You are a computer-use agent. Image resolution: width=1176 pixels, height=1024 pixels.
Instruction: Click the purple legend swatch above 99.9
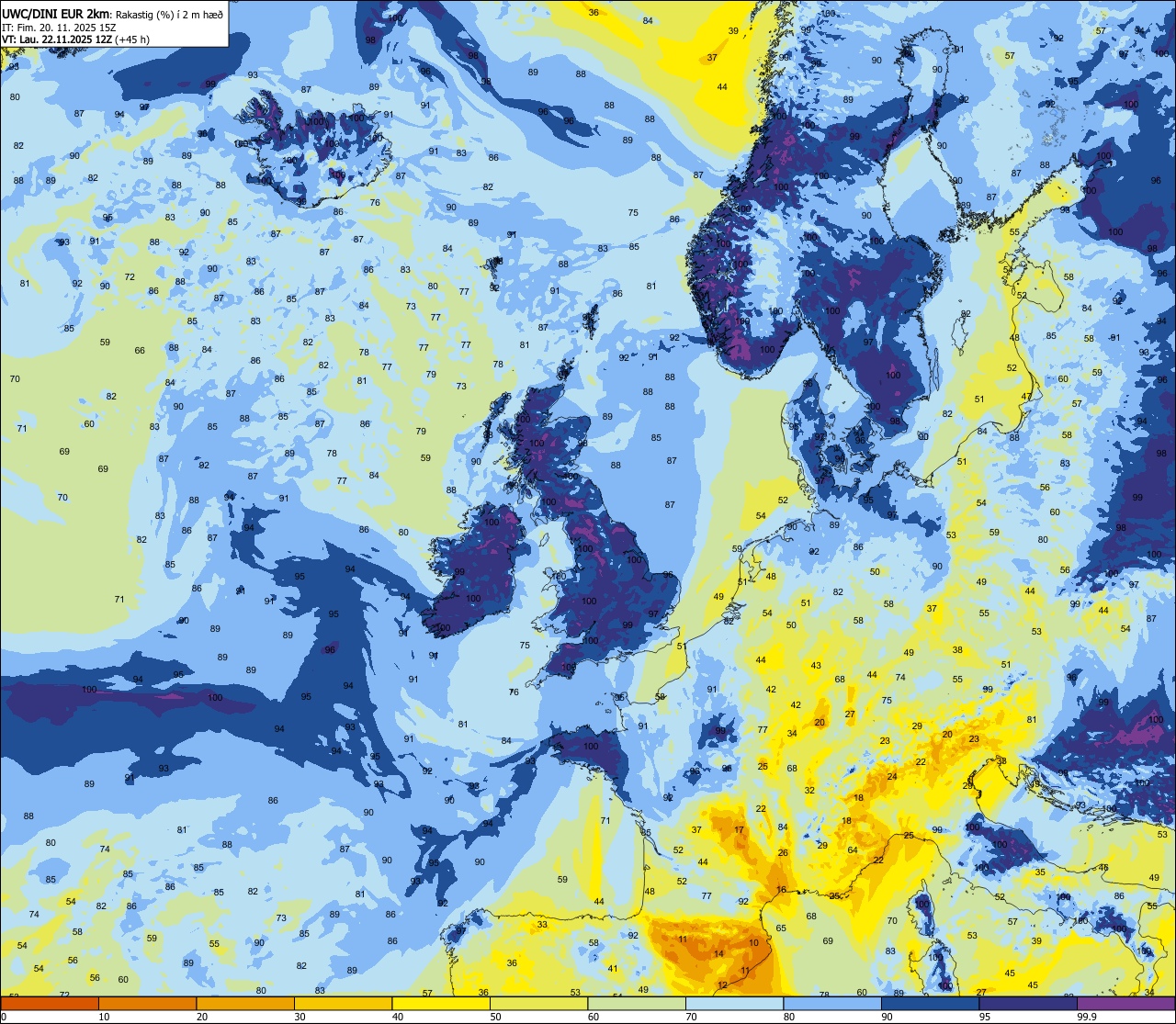[1125, 1003]
